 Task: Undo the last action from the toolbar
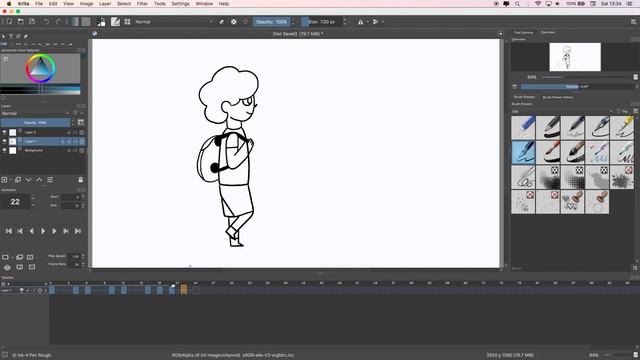47,22
